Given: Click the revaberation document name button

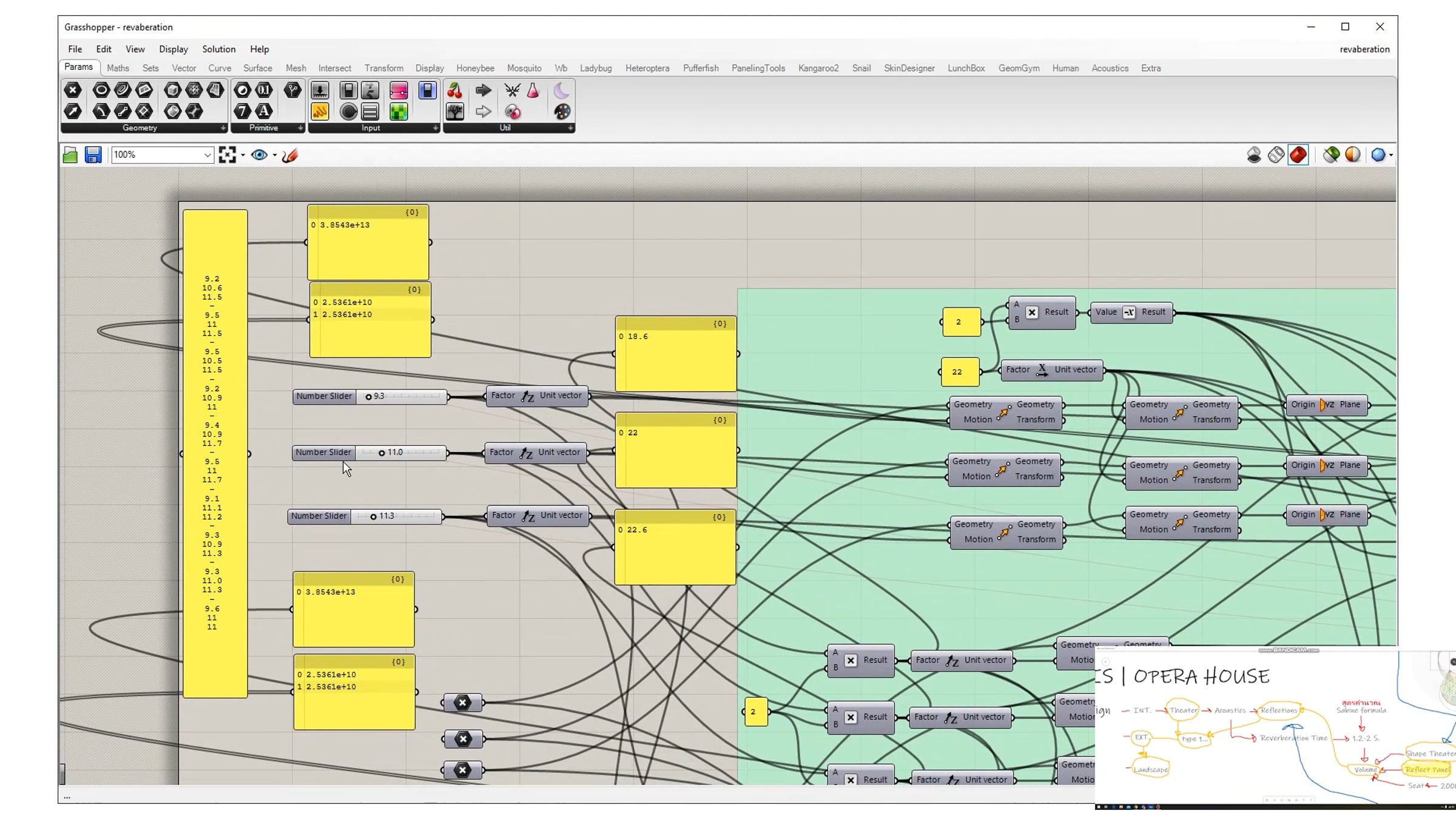Looking at the screenshot, I should [1364, 49].
